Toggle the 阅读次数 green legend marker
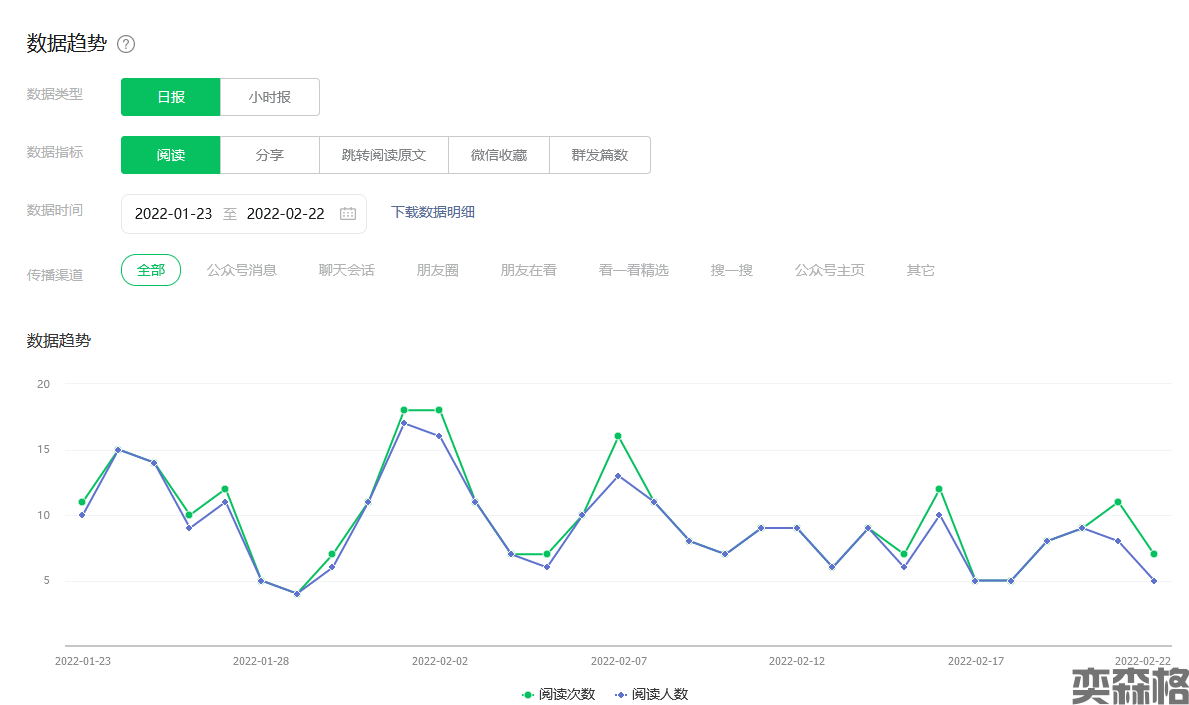The height and width of the screenshot is (705, 1189). [528, 694]
